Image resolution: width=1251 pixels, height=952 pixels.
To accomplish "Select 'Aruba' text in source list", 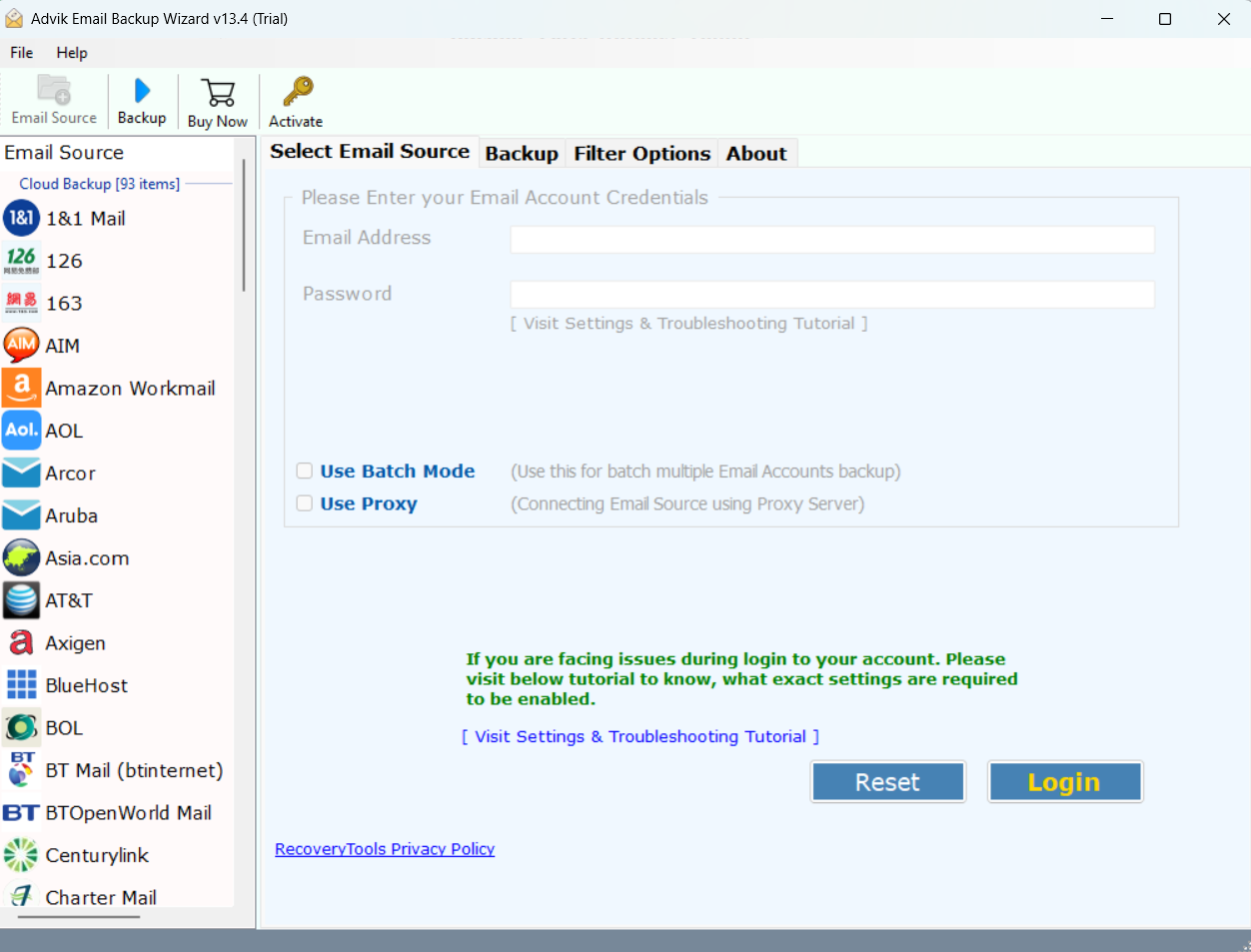I will point(72,515).
